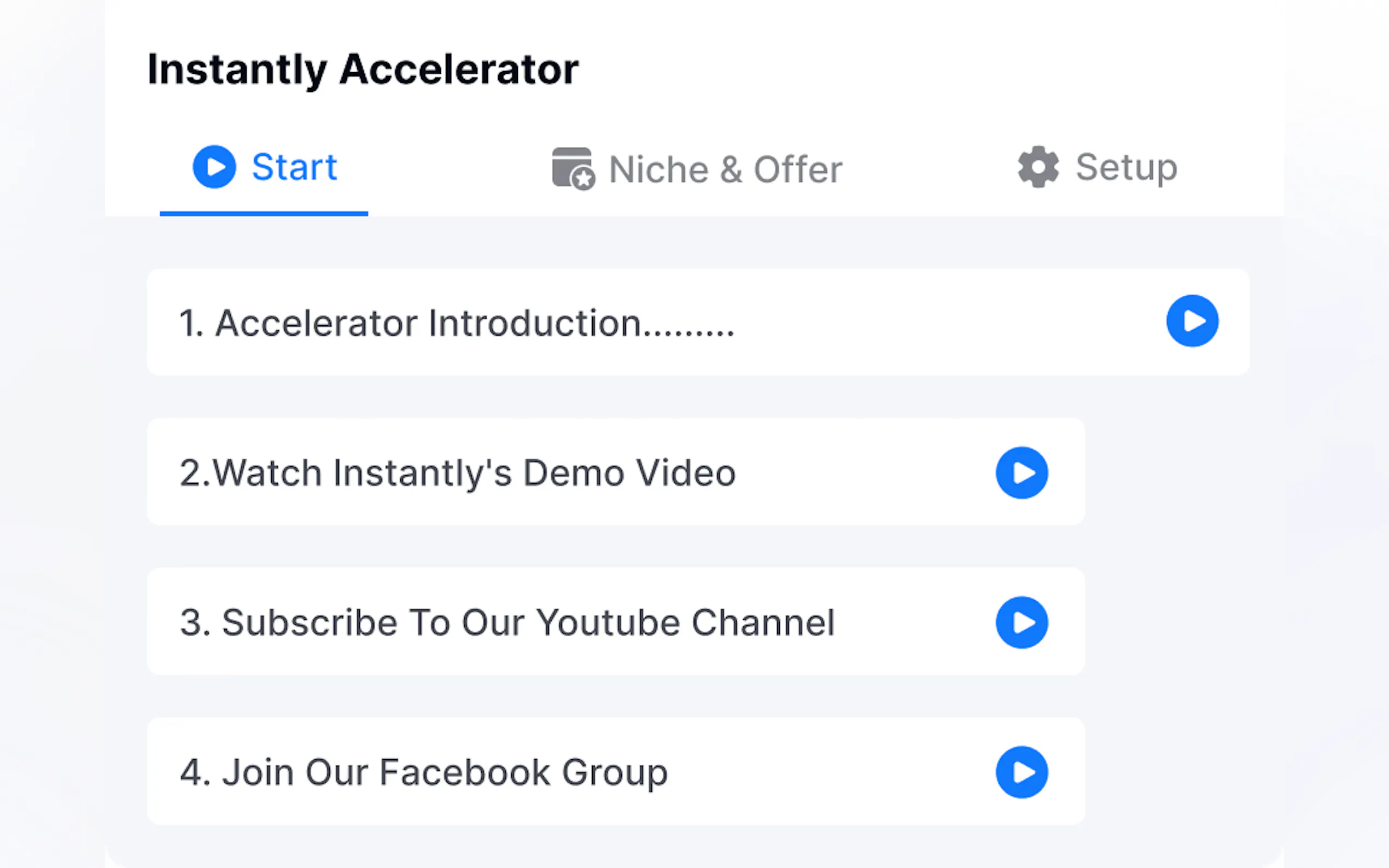The height and width of the screenshot is (868, 1389).
Task: Click the blue play icon on Start tab
Action: pos(214,167)
